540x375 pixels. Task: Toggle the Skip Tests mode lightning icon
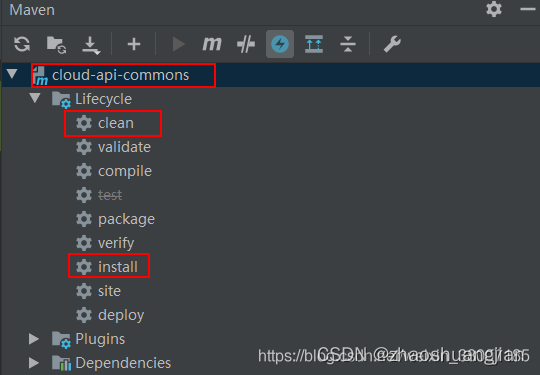280,44
